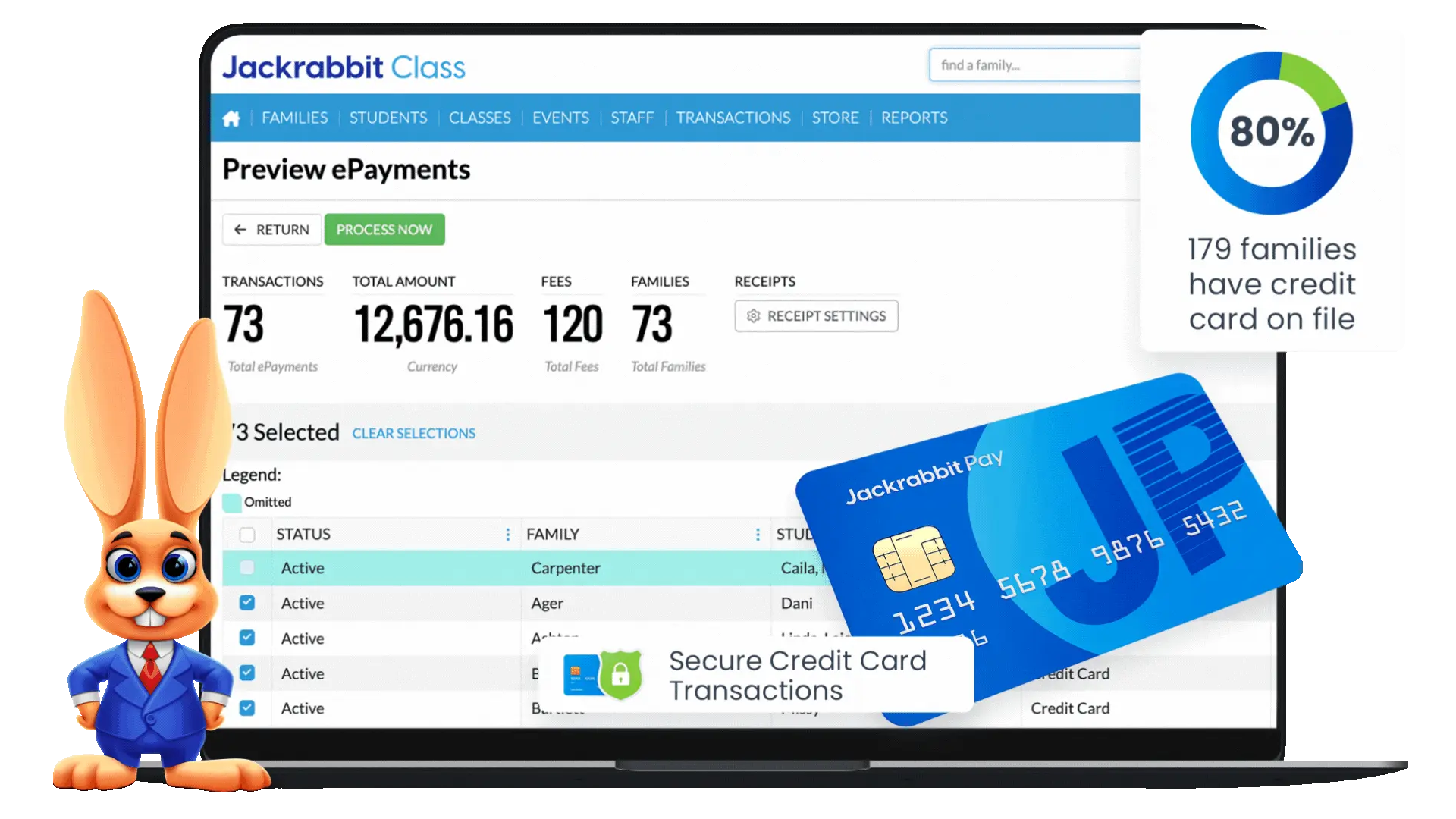Click PROCESS NOW button
The image size is (1456, 819).
[384, 229]
